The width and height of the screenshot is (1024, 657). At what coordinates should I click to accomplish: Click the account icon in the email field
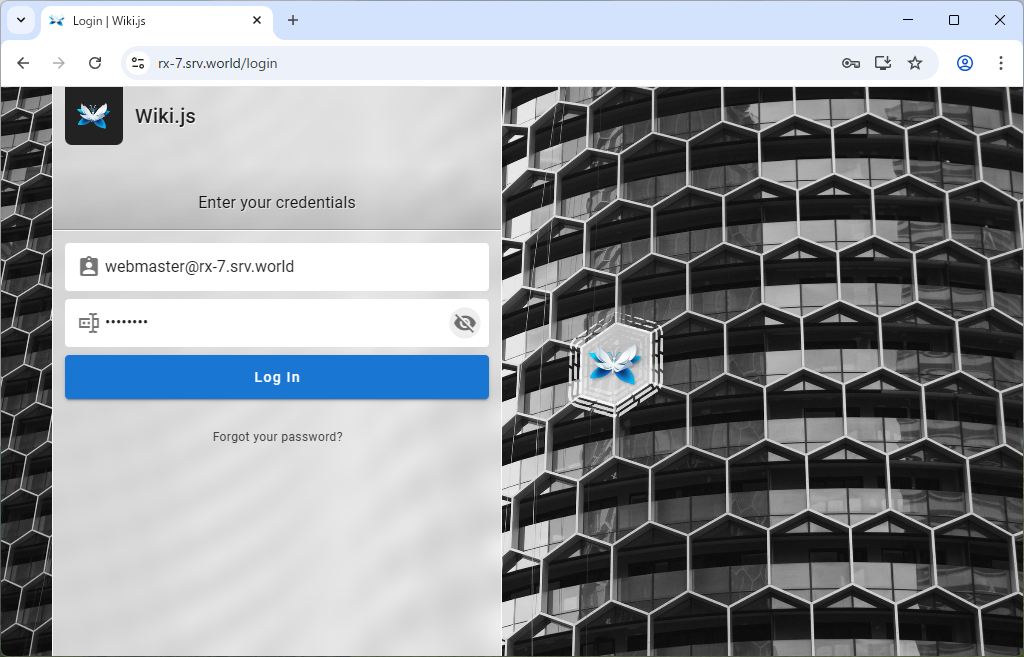coord(88,266)
